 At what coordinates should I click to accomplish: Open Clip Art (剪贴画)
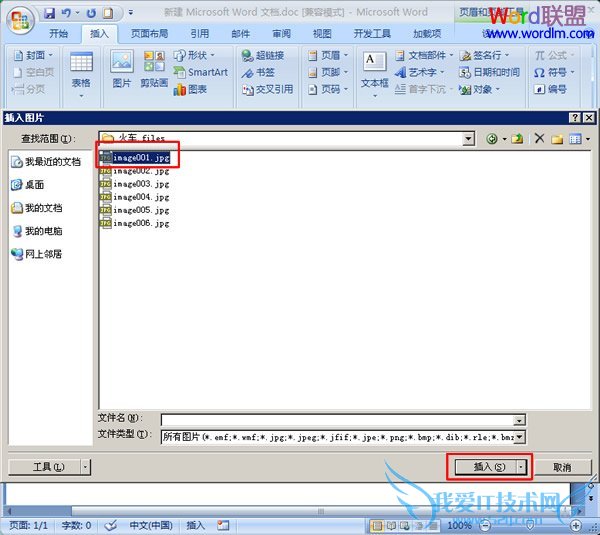click(x=154, y=69)
